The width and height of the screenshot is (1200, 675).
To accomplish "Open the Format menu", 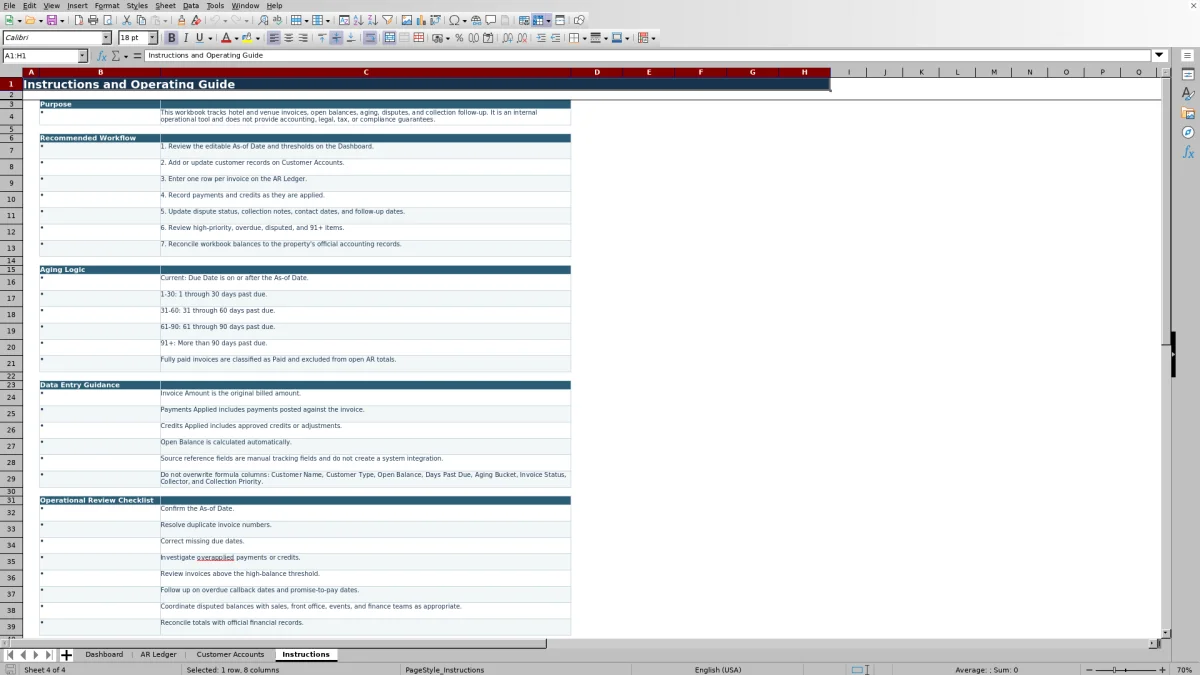I will coord(107,5).
